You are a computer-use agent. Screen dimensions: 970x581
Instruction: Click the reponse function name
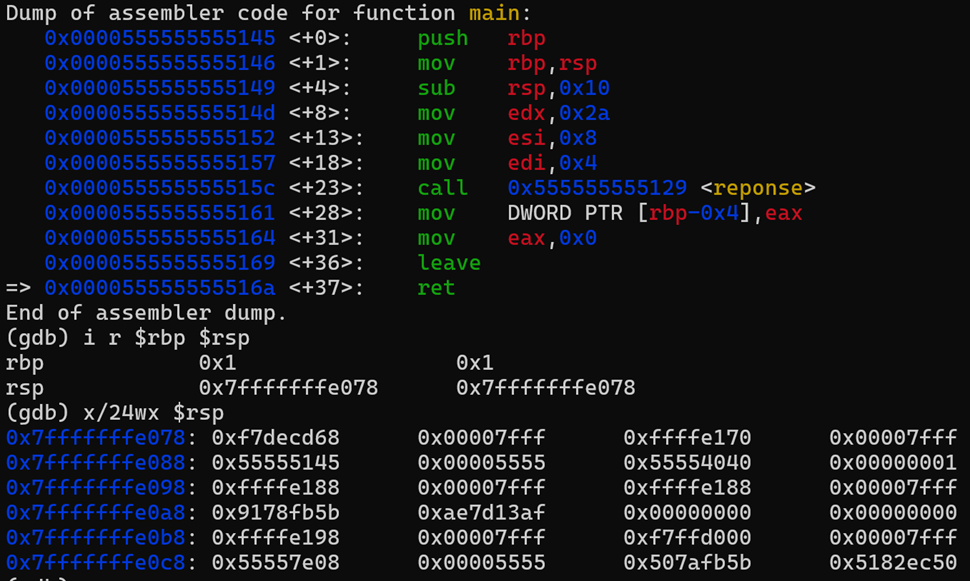[x=758, y=187]
